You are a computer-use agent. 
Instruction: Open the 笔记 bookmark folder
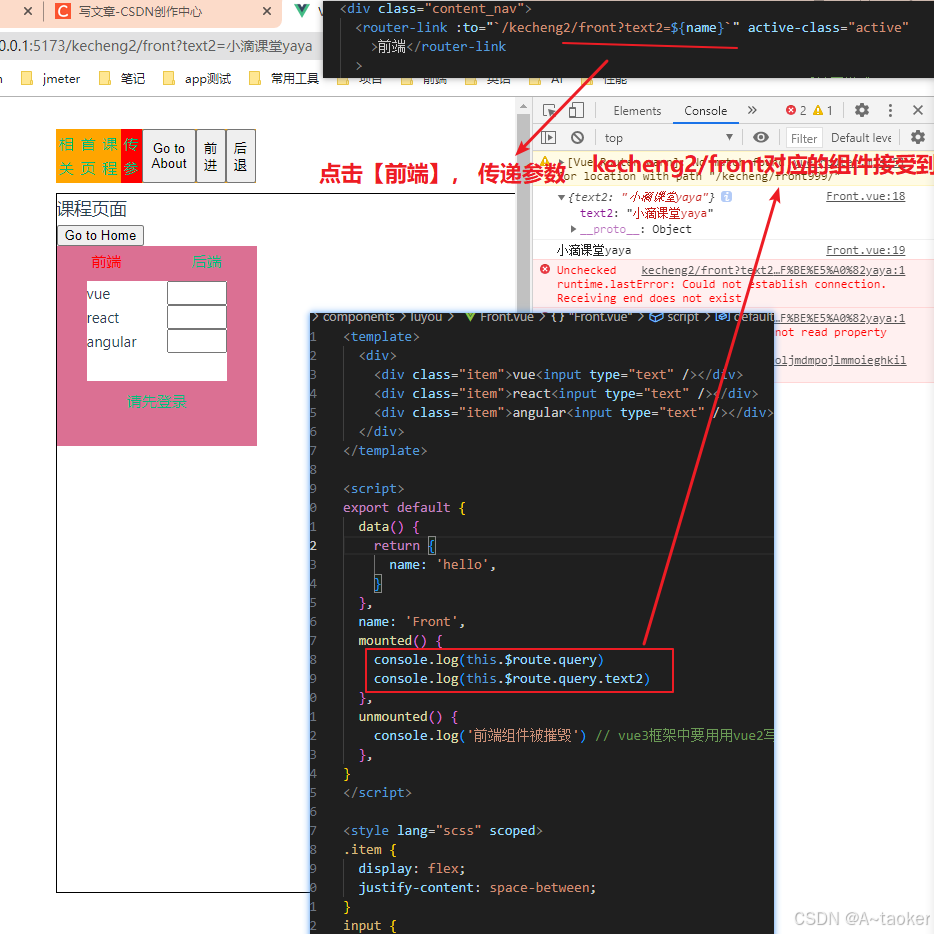122,79
